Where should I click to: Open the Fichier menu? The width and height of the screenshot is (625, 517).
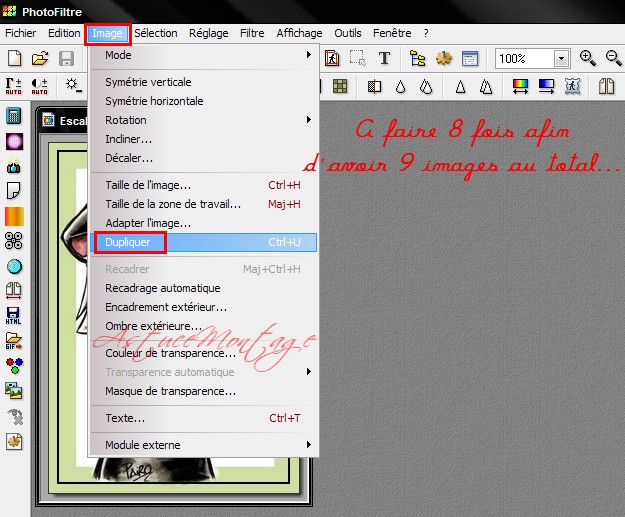[x=20, y=33]
